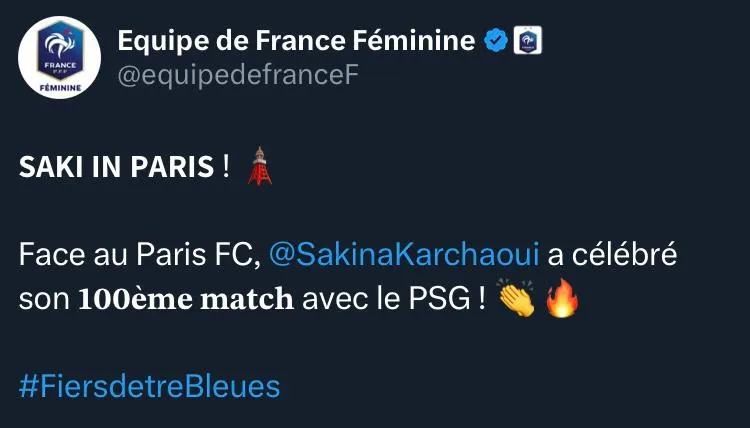Open the #FiersdetreBleues hashtag
This screenshot has height=428, width=750.
pos(149,387)
